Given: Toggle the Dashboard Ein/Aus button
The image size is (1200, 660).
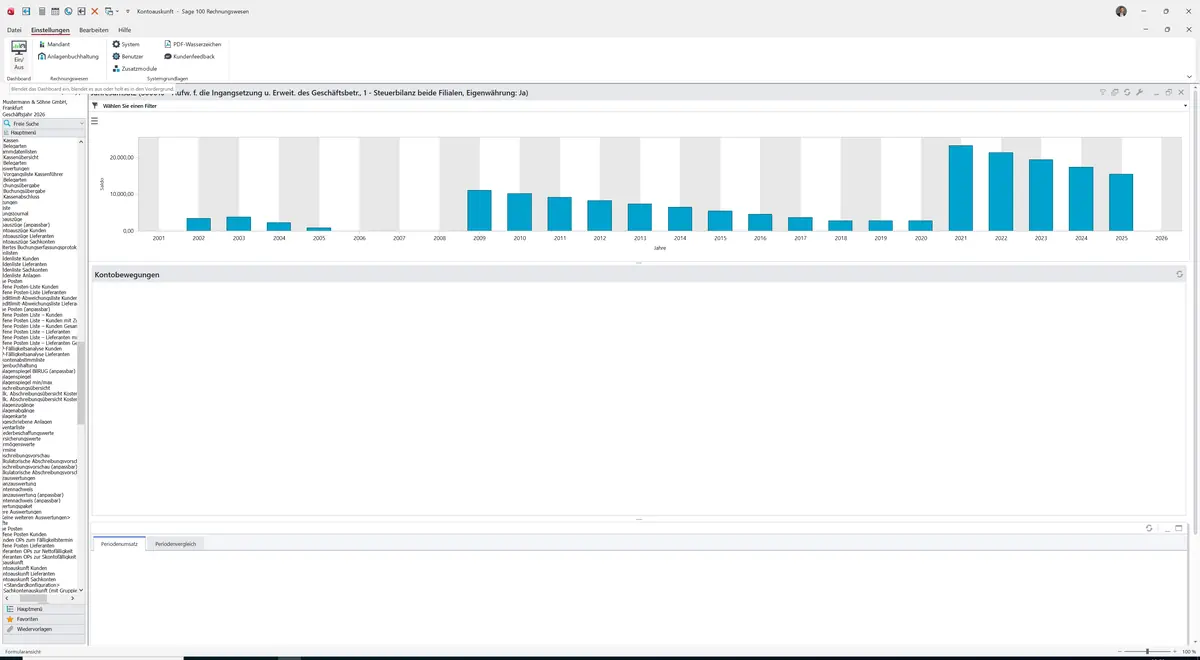Looking at the screenshot, I should coord(19,55).
